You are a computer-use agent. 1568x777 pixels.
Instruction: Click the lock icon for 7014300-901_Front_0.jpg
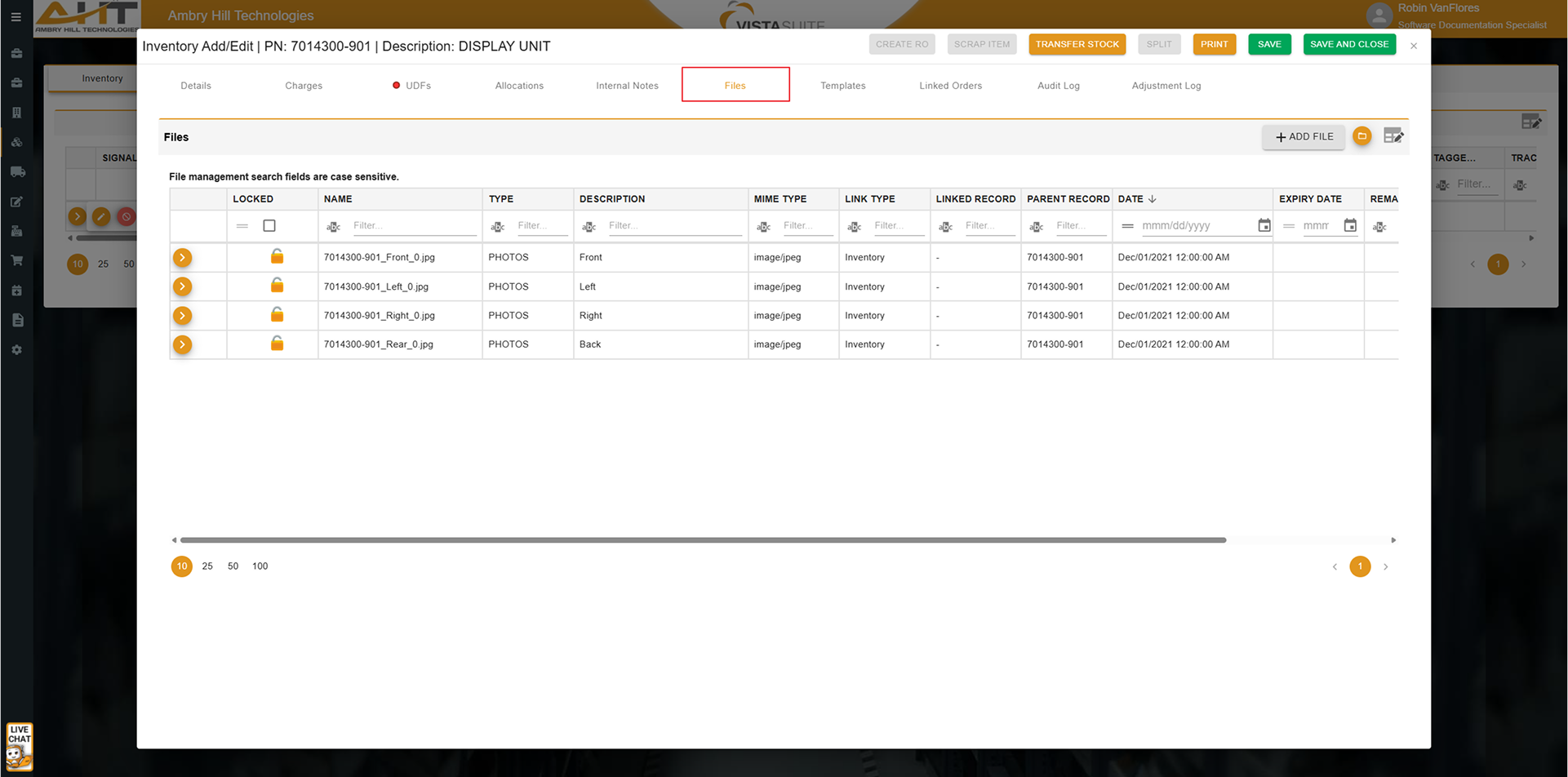coord(277,257)
